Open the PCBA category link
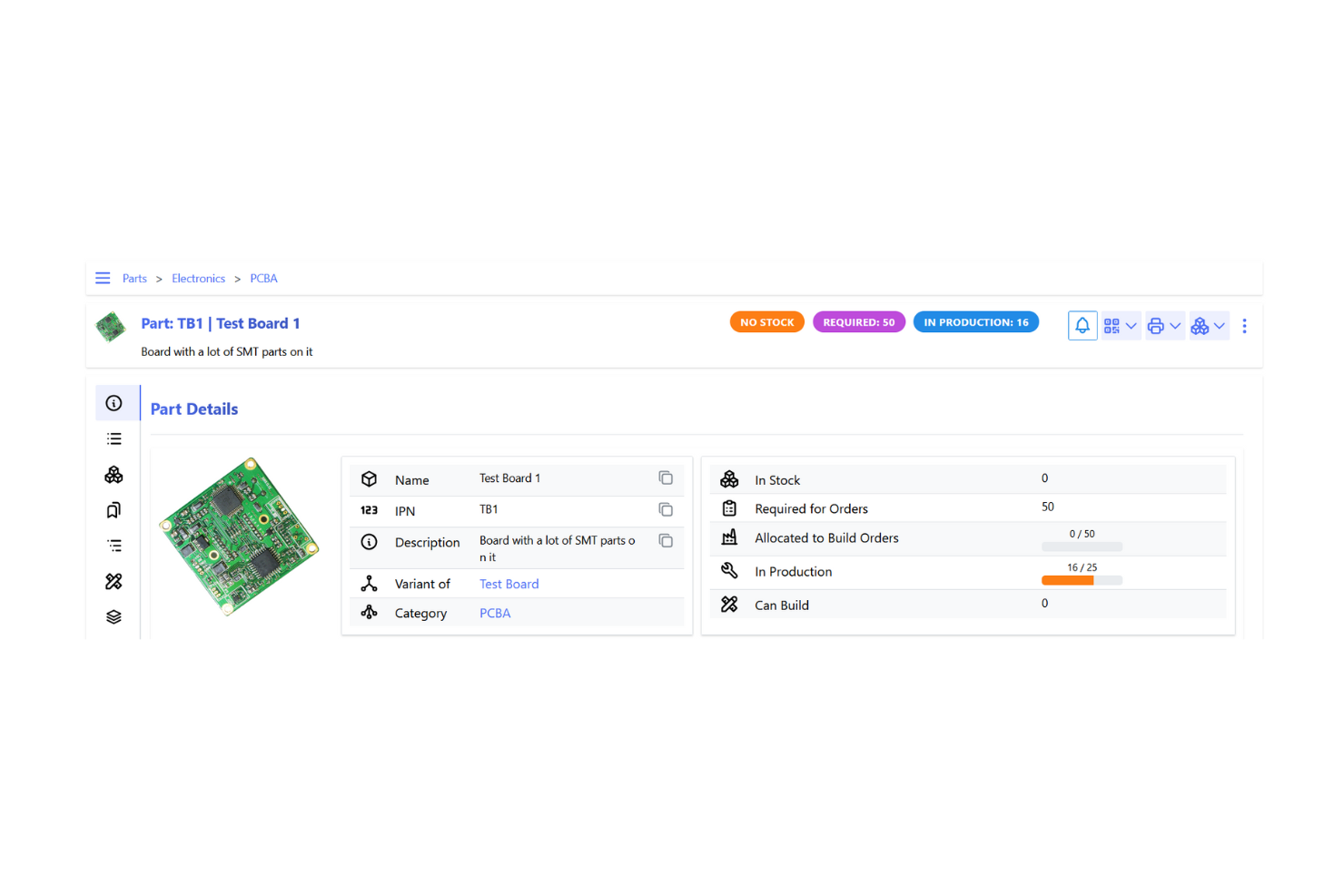 click(495, 613)
